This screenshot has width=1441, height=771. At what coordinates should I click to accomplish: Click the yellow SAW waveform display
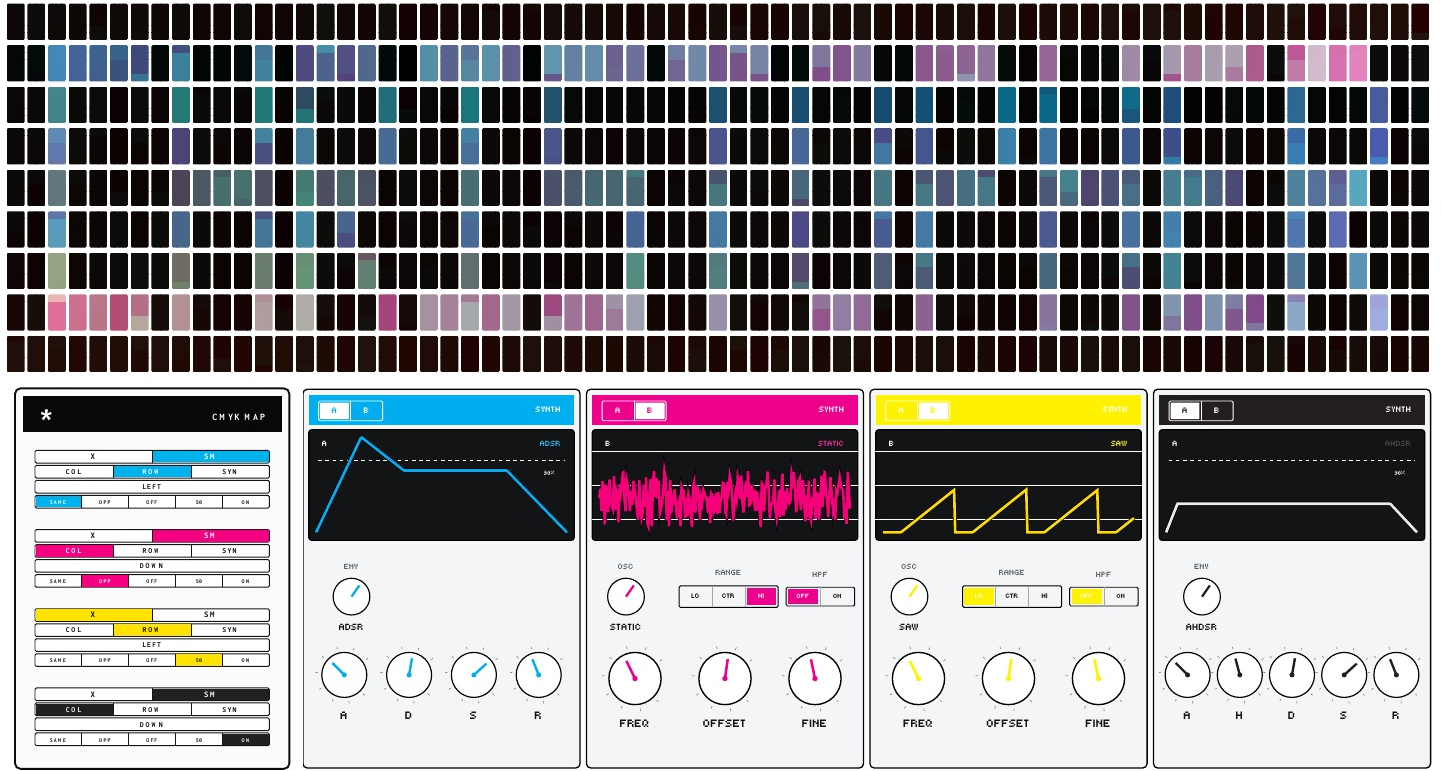point(1008,486)
